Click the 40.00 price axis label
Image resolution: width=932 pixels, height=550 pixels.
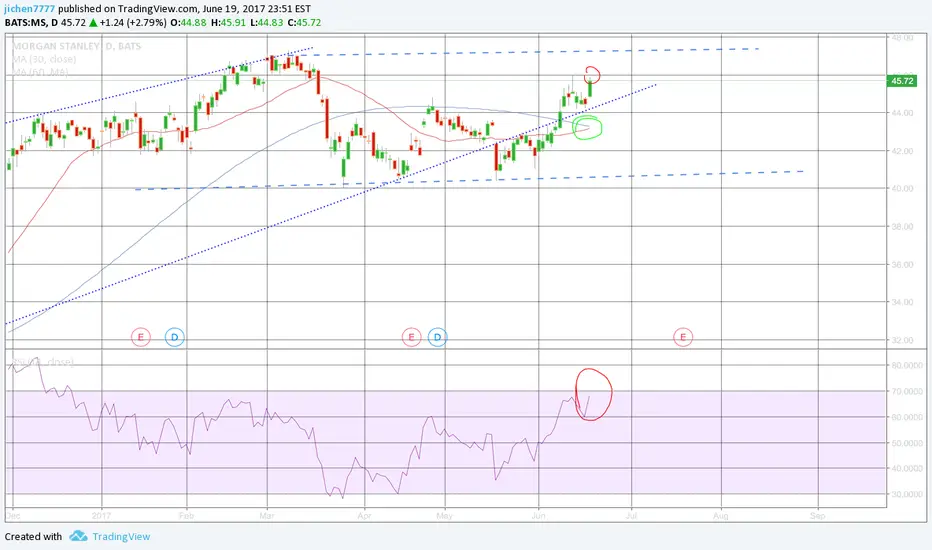(902, 188)
